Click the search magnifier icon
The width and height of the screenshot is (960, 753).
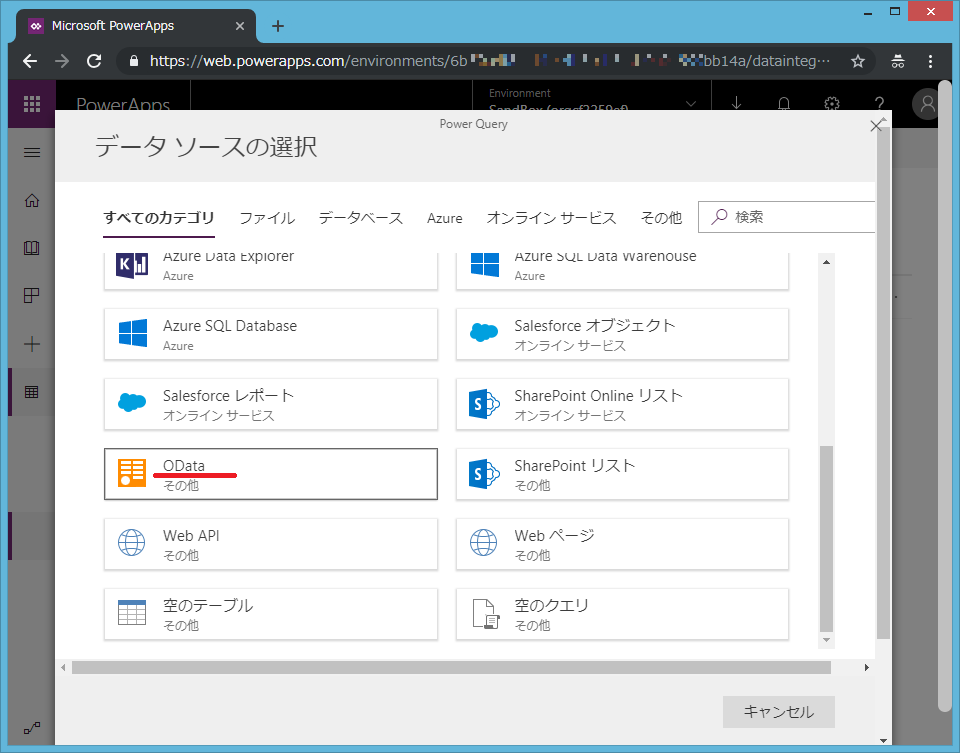pos(719,217)
